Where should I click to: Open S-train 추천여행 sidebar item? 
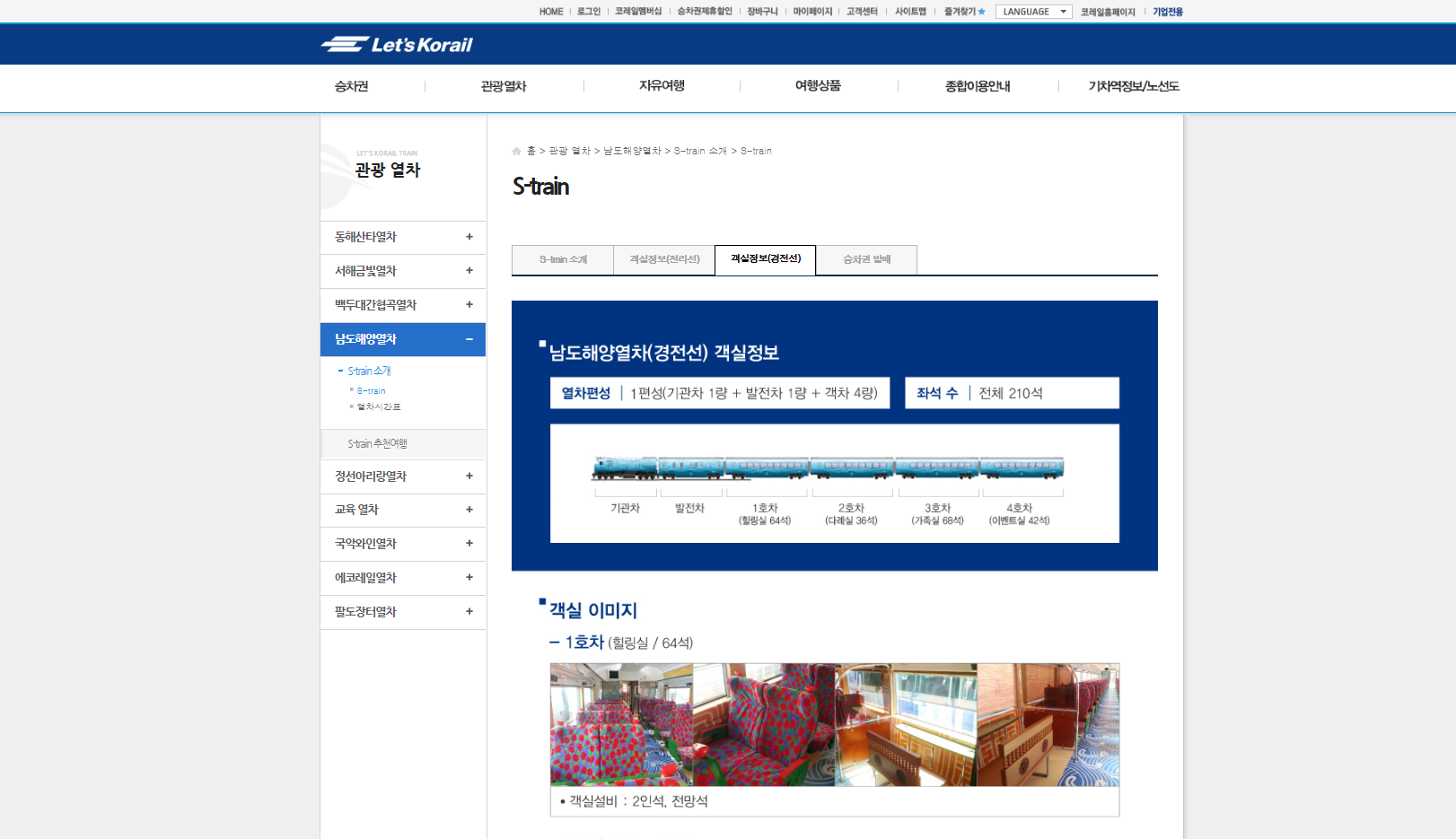377,444
